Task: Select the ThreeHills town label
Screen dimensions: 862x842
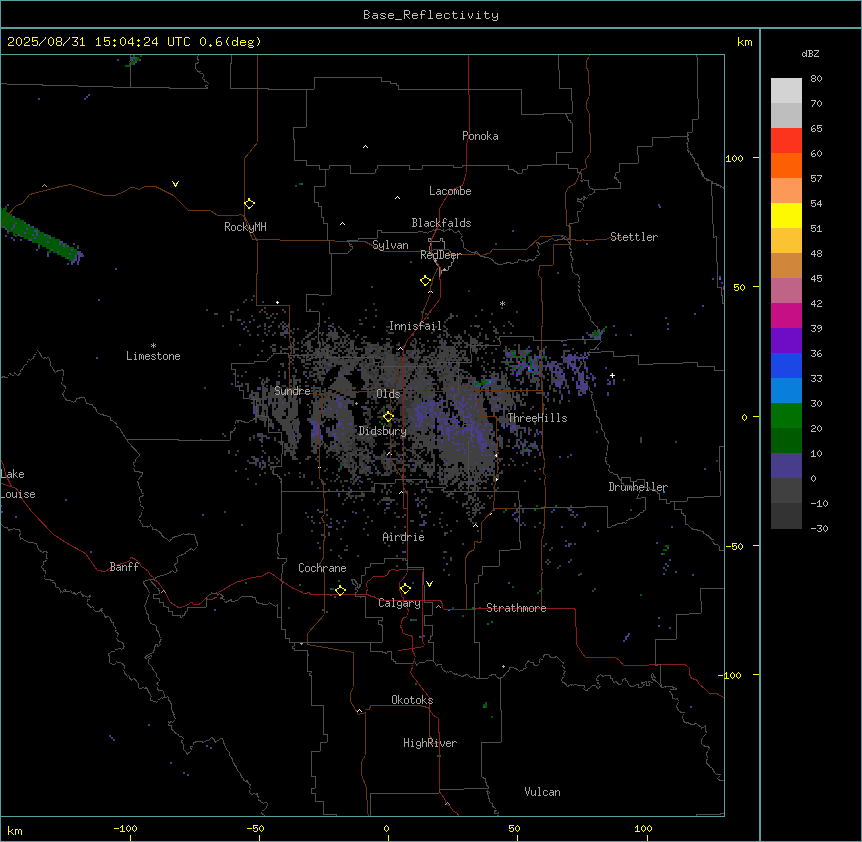Action: point(537,418)
